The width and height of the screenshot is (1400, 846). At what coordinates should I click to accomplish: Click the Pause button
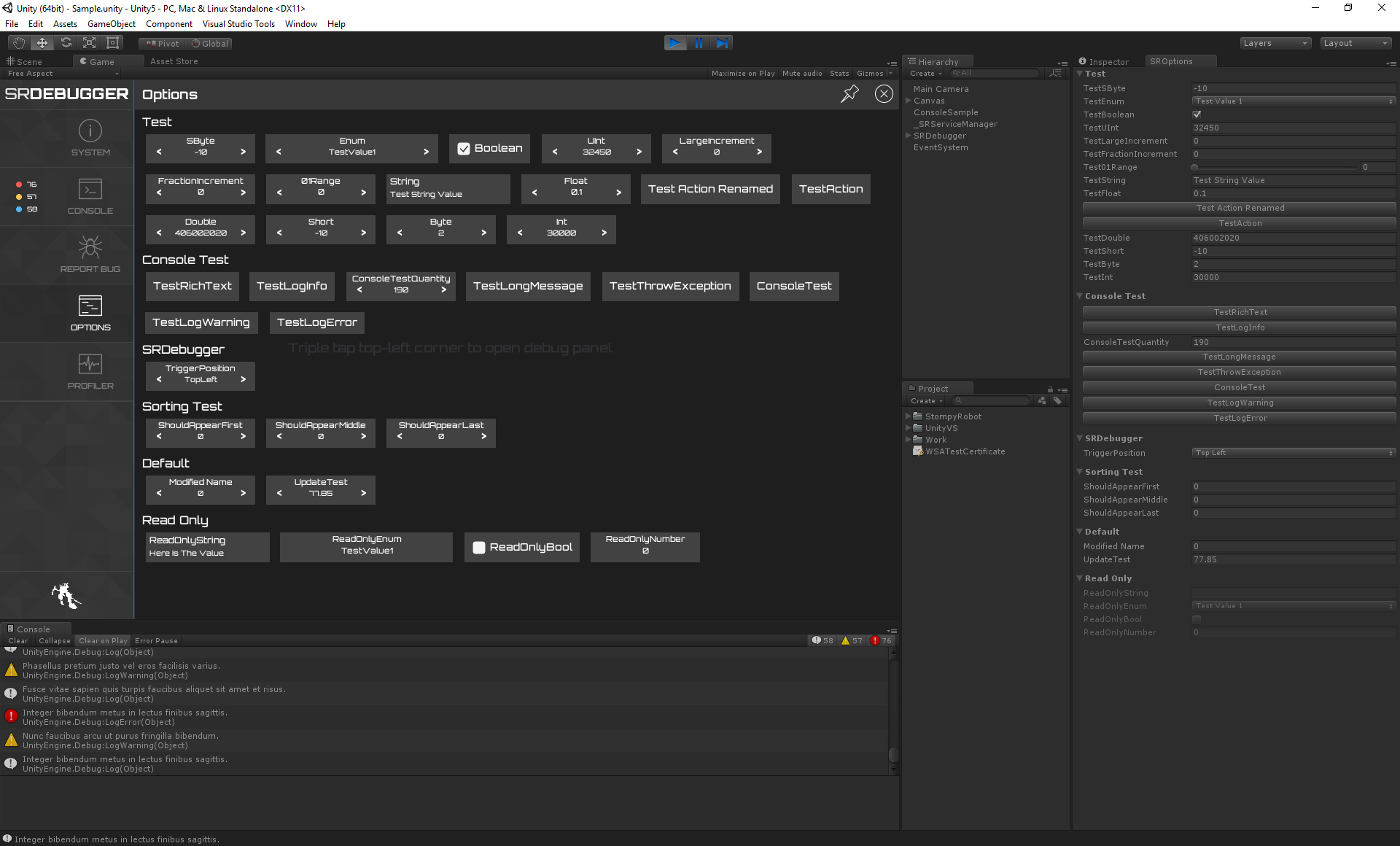tap(699, 43)
